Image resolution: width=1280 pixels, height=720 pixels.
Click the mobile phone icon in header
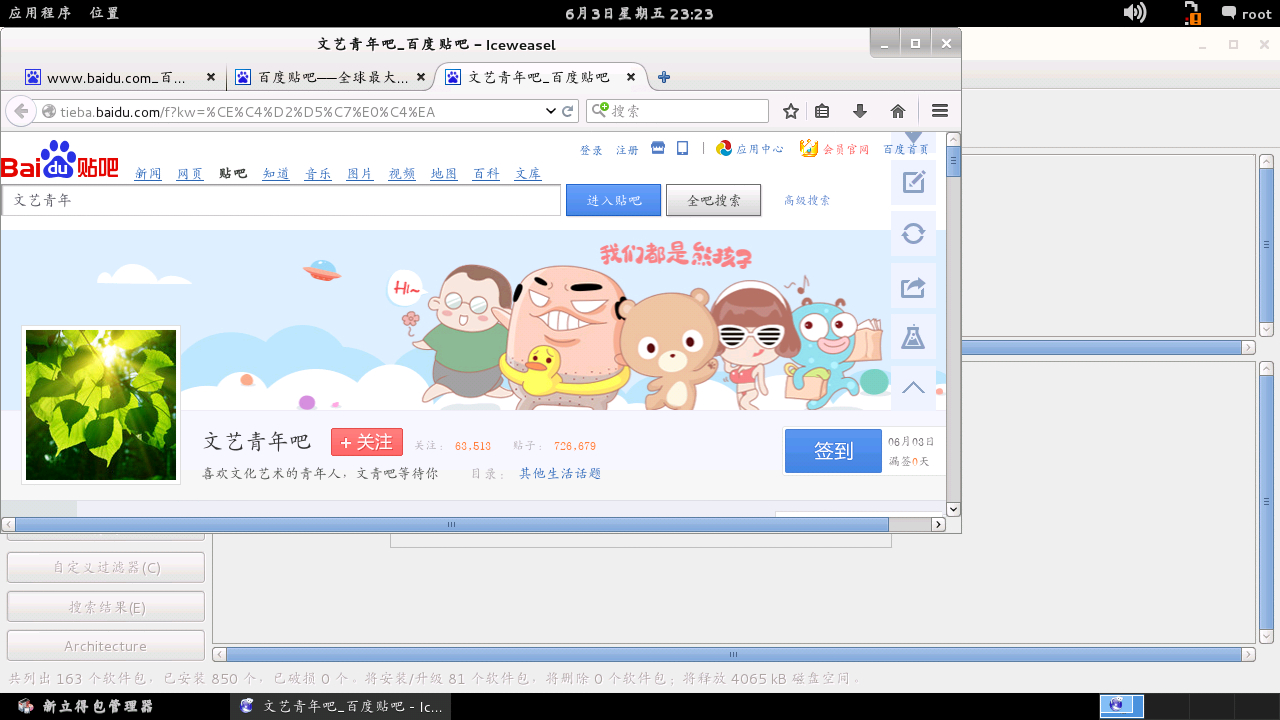[x=683, y=148]
